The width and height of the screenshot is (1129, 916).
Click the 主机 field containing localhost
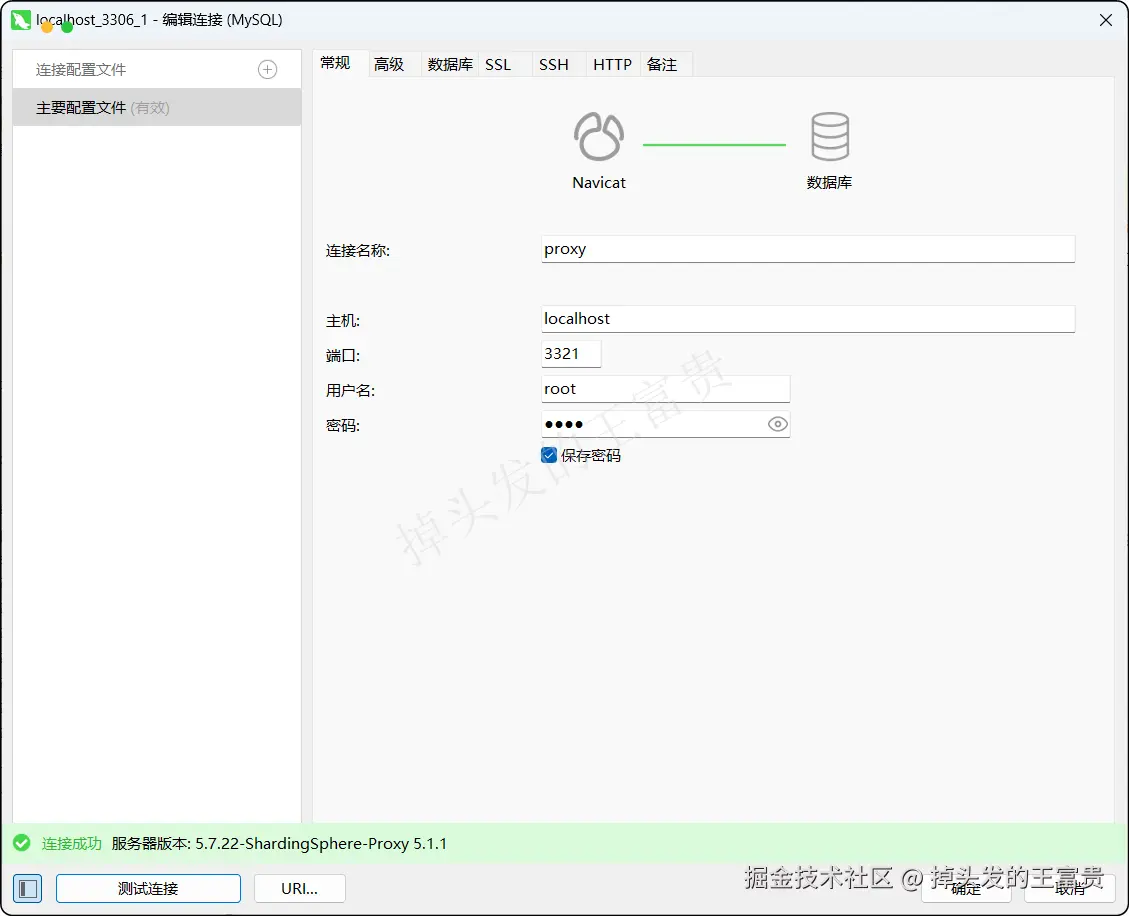[x=808, y=319]
